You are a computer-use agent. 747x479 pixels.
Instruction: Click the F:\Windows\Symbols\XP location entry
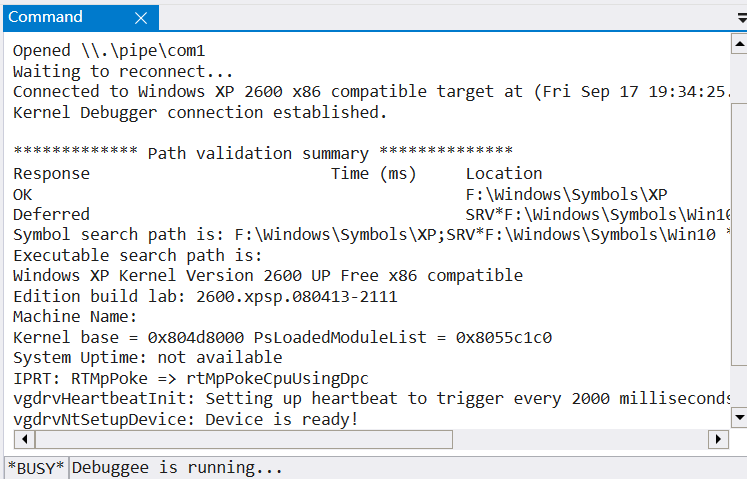tap(566, 194)
